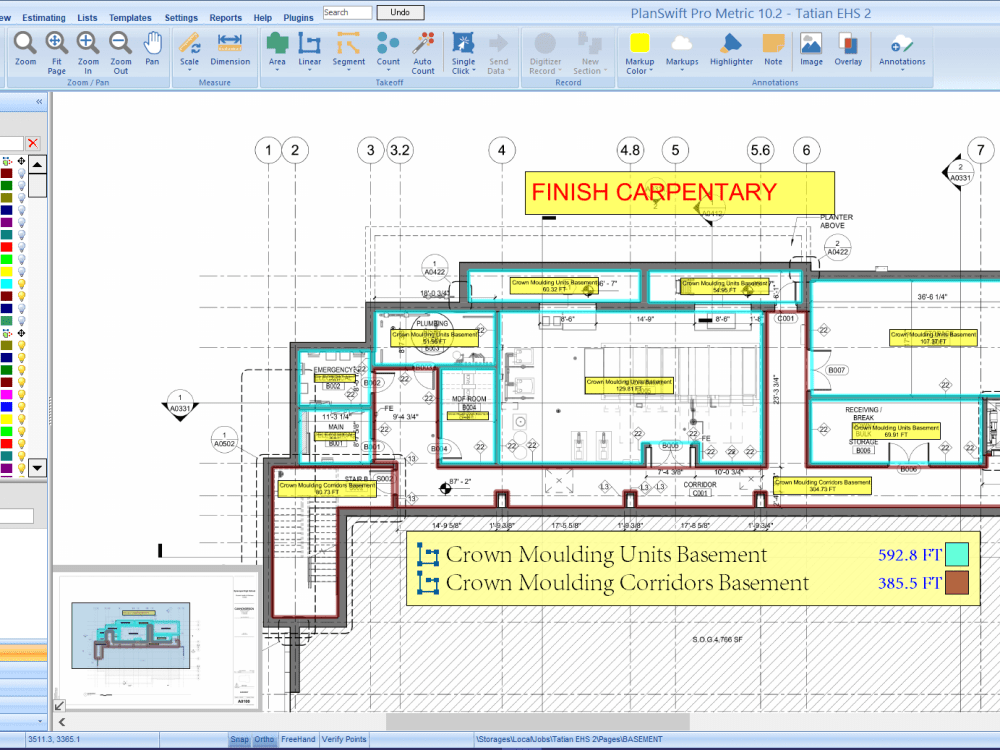
Task: Click the cyan legend swatch for Units Basement
Action: tap(957, 554)
